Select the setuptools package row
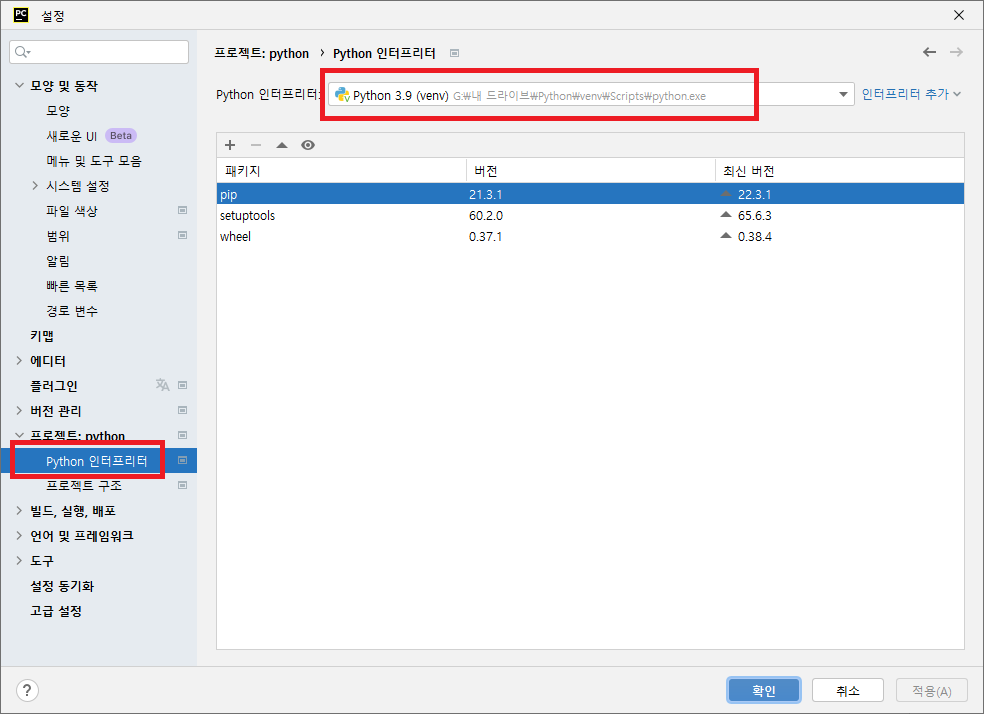 pos(591,215)
